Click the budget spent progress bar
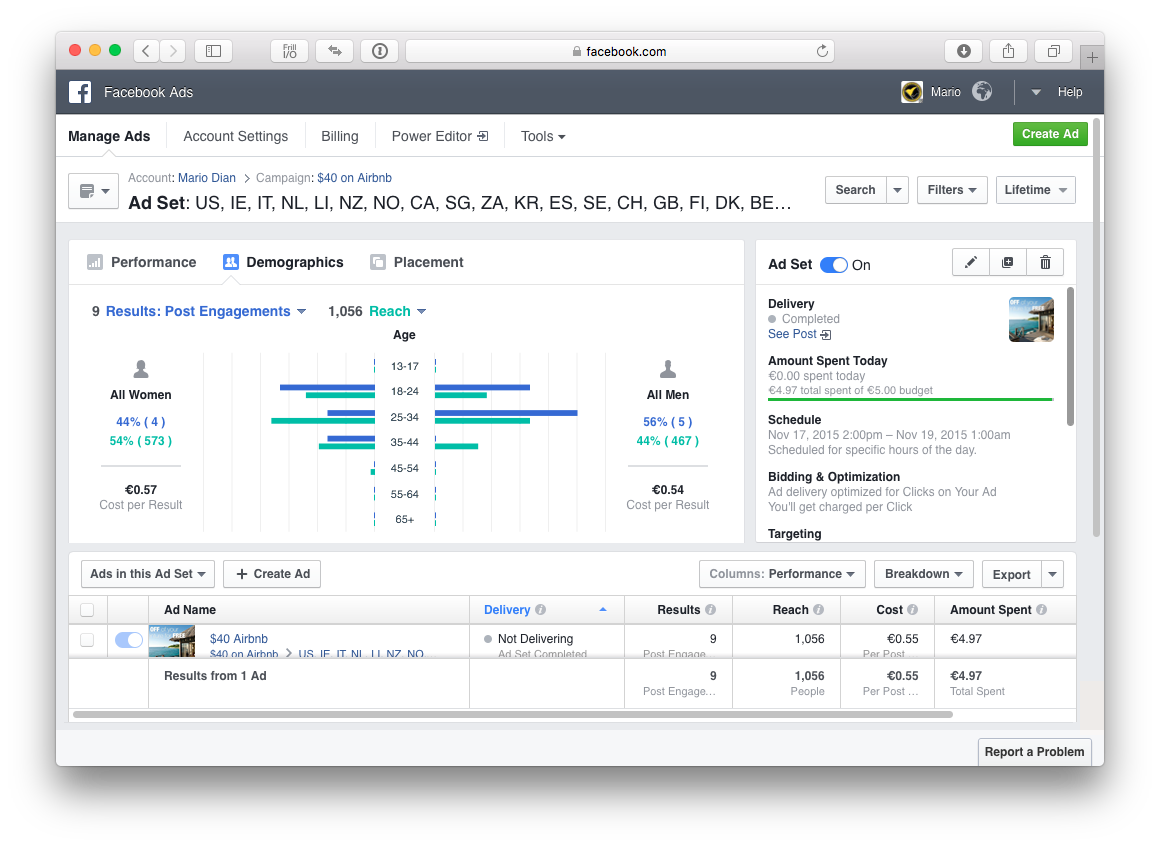Viewport: 1160px width, 846px height. tap(910, 399)
